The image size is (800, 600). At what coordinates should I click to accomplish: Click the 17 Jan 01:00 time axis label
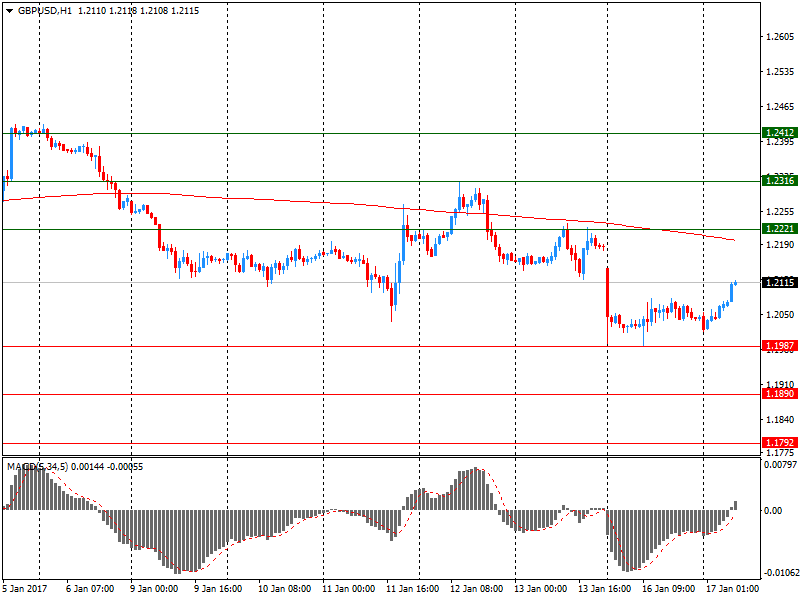tap(732, 589)
